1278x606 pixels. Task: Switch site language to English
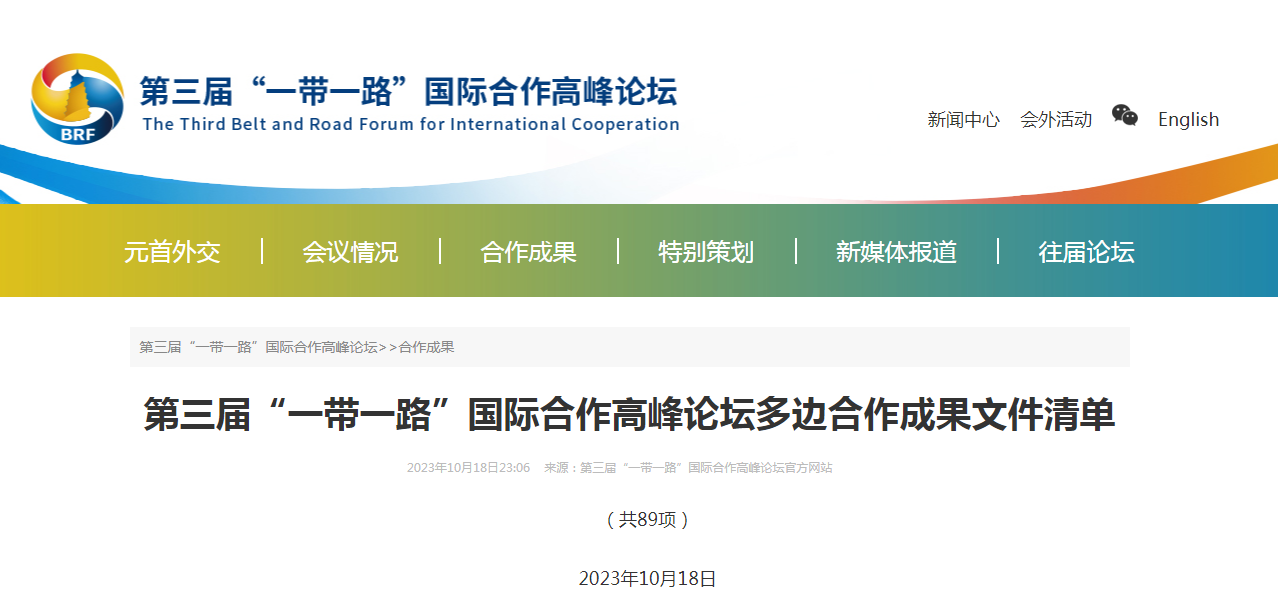tap(1188, 120)
